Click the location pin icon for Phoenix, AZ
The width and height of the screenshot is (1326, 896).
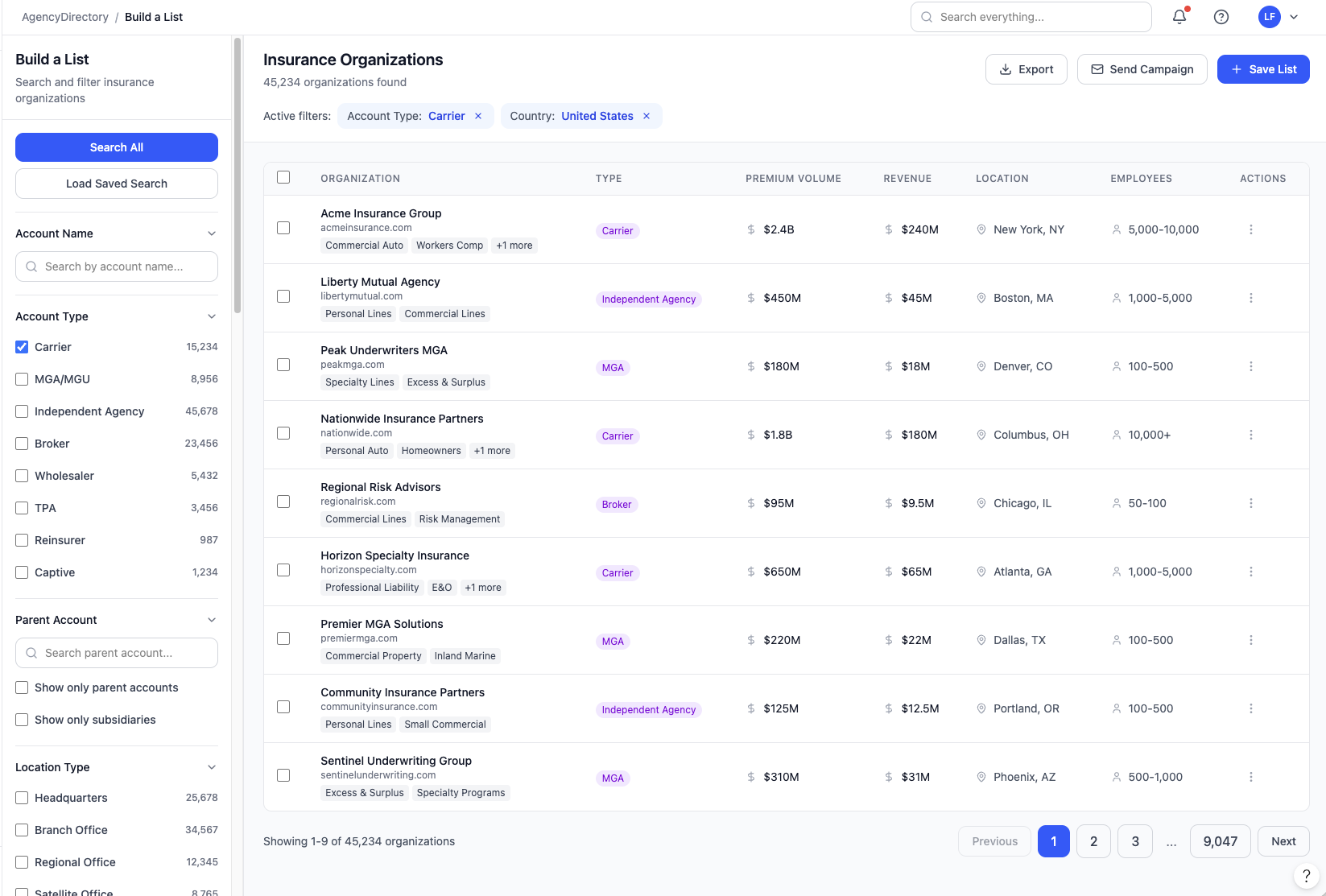[981, 777]
